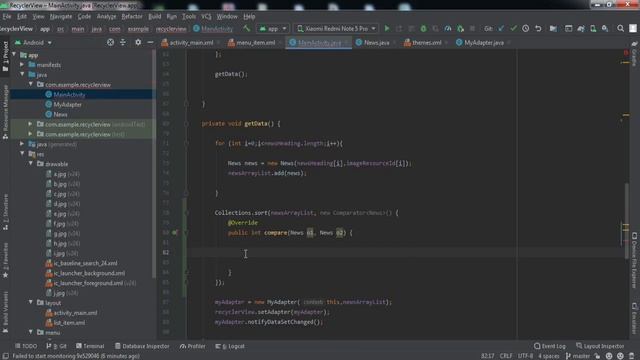Click the CRLF line separator status entry
This screenshot has width=640, height=360.
506,356
